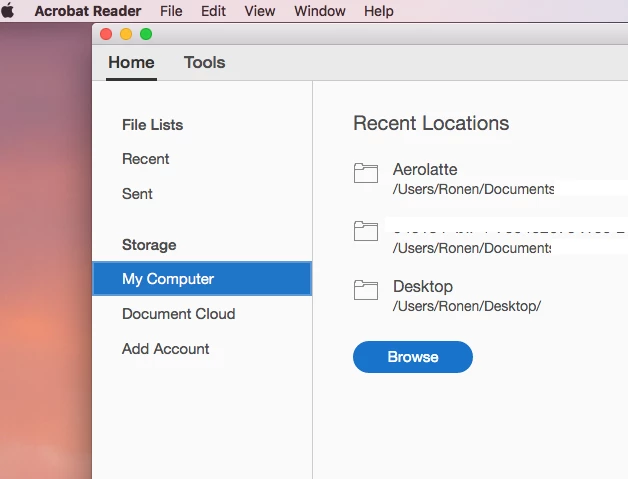Switch to the Home tab
This screenshot has height=479, width=628.
point(131,62)
